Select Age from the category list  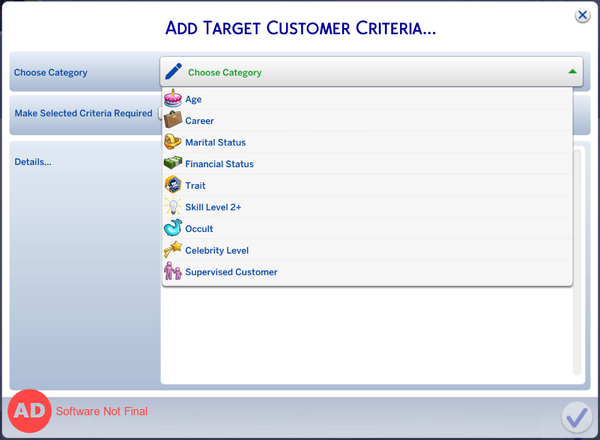194,100
